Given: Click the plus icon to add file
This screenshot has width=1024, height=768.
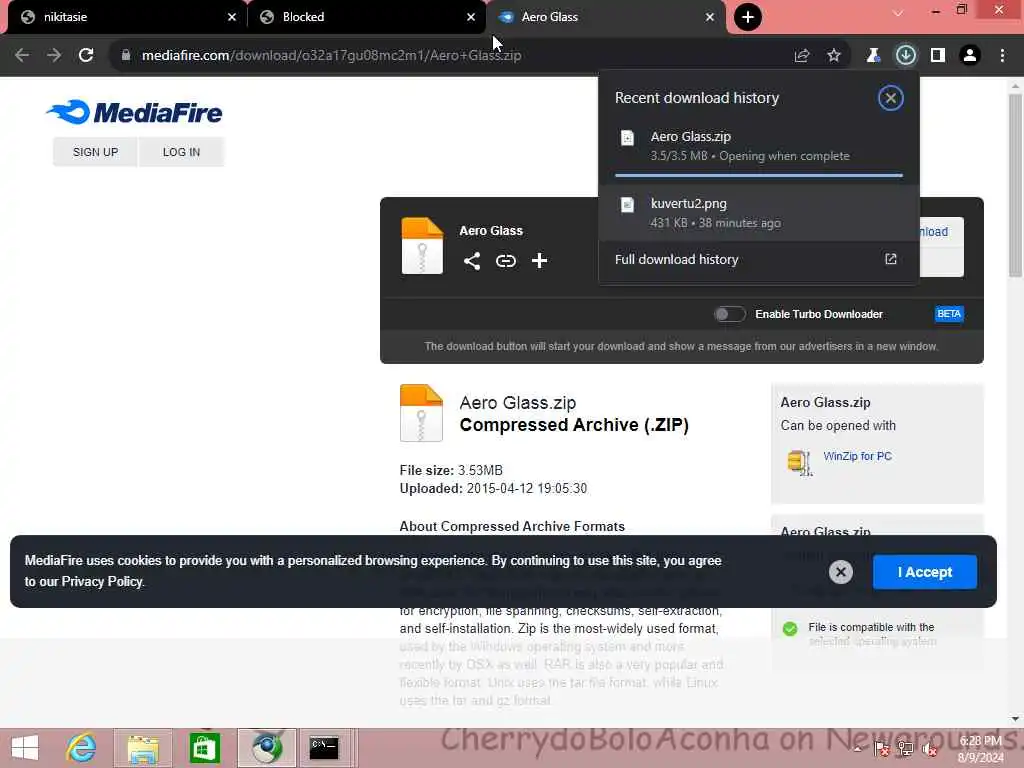Looking at the screenshot, I should (539, 261).
